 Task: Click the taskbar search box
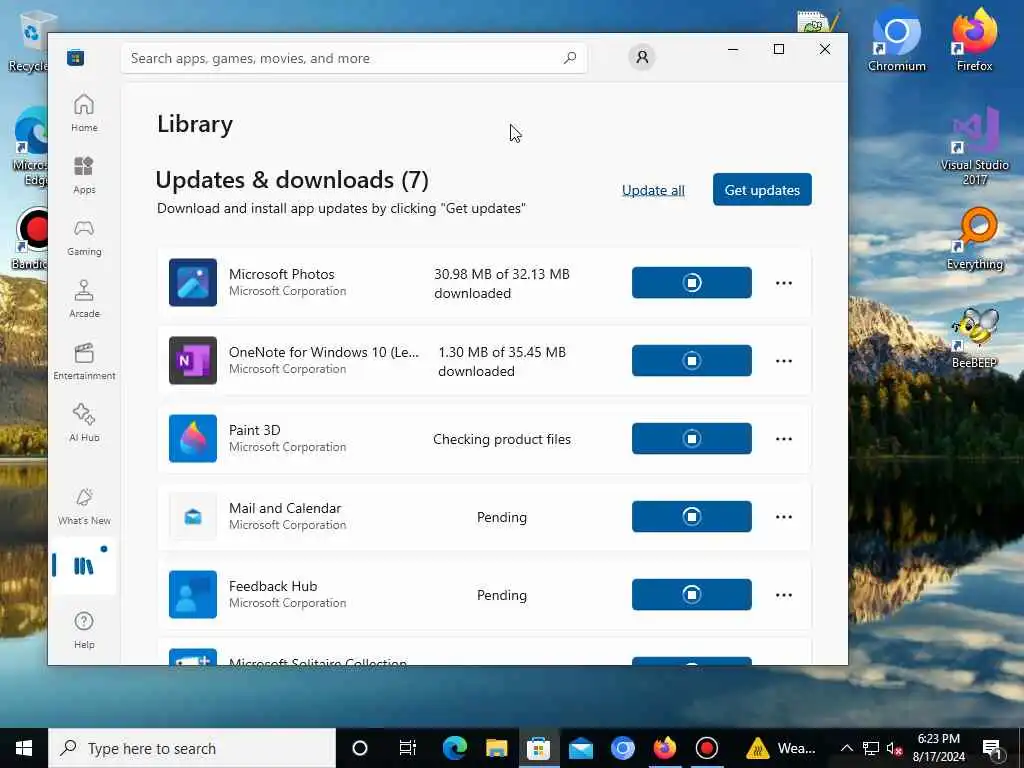pyautogui.click(x=192, y=748)
